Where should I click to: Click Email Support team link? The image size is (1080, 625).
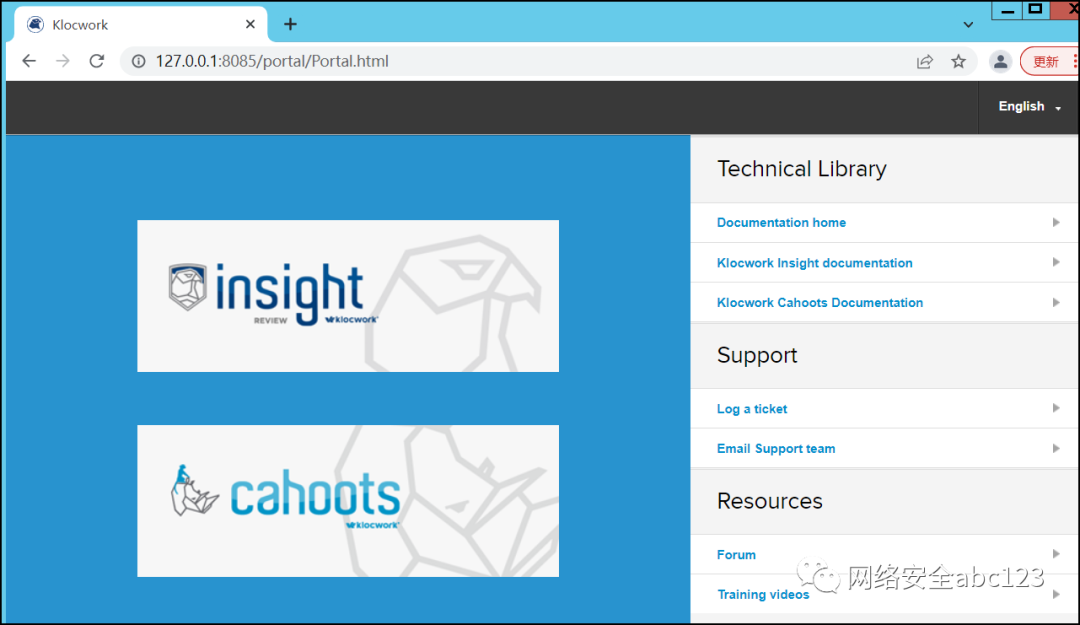(x=776, y=449)
